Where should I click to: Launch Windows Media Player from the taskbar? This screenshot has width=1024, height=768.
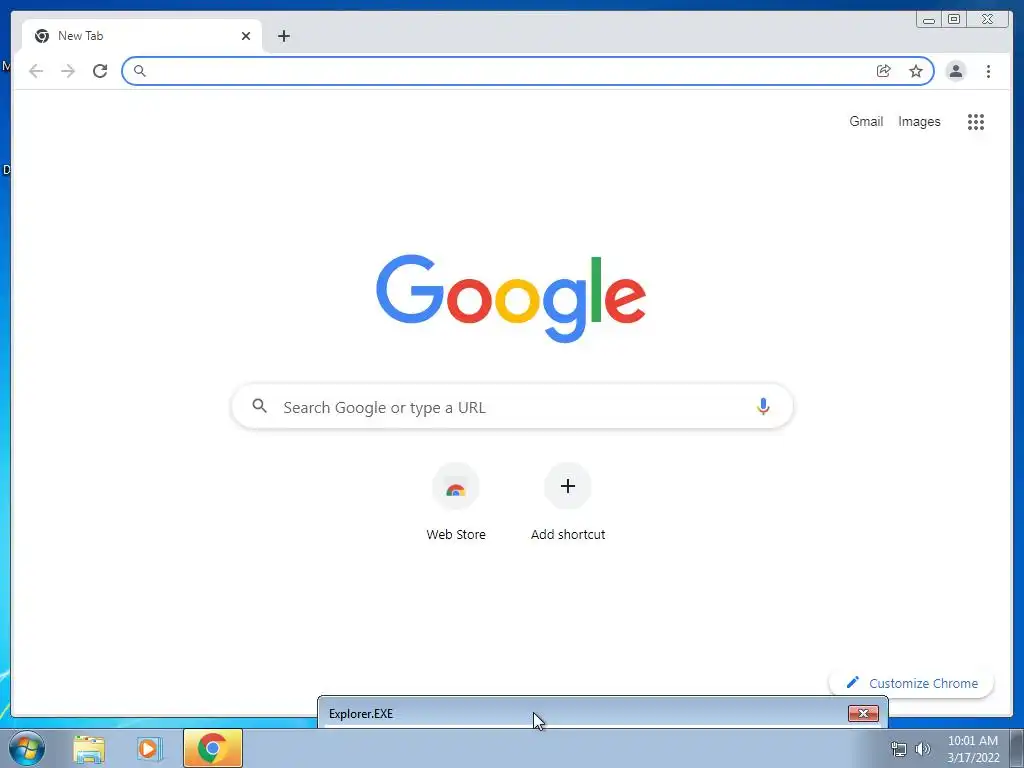point(150,748)
